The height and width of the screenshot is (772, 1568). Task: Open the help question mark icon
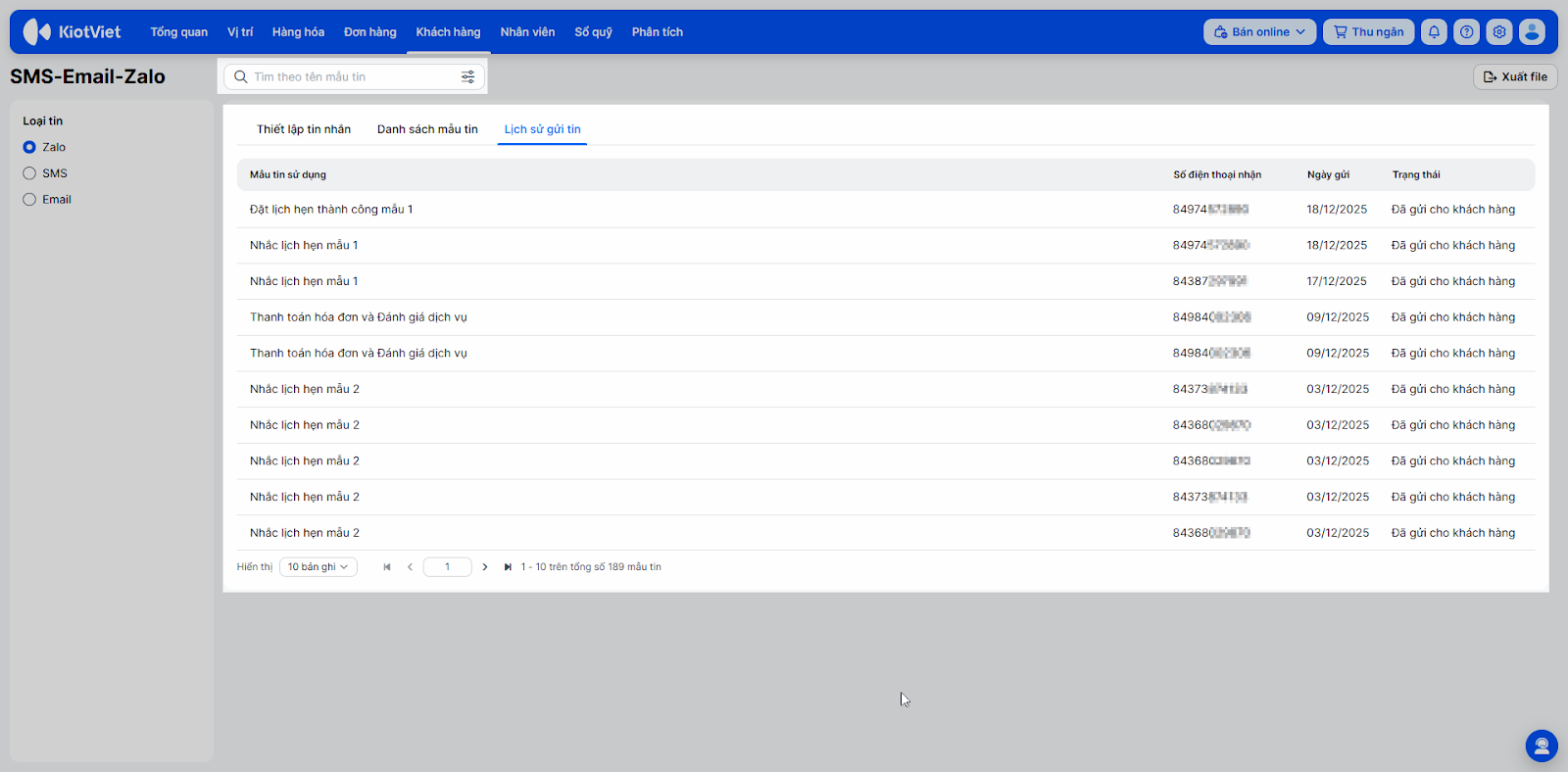(x=1466, y=32)
